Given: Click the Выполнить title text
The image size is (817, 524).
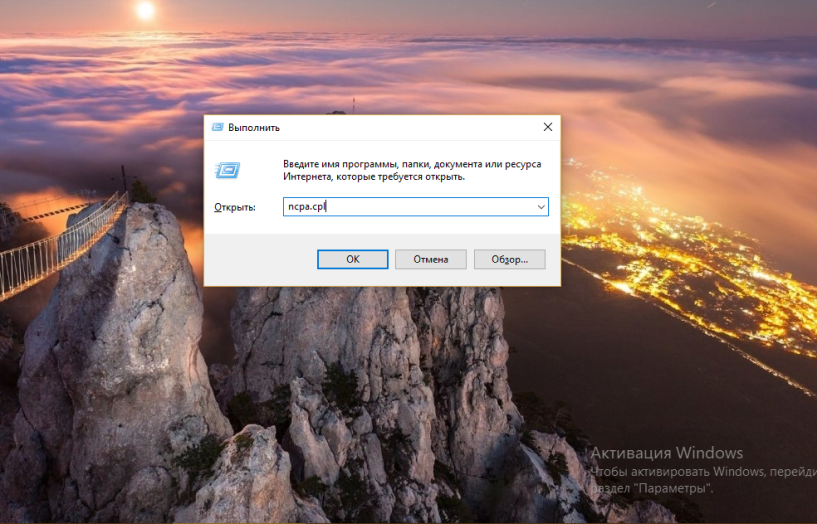Looking at the screenshot, I should point(254,128).
